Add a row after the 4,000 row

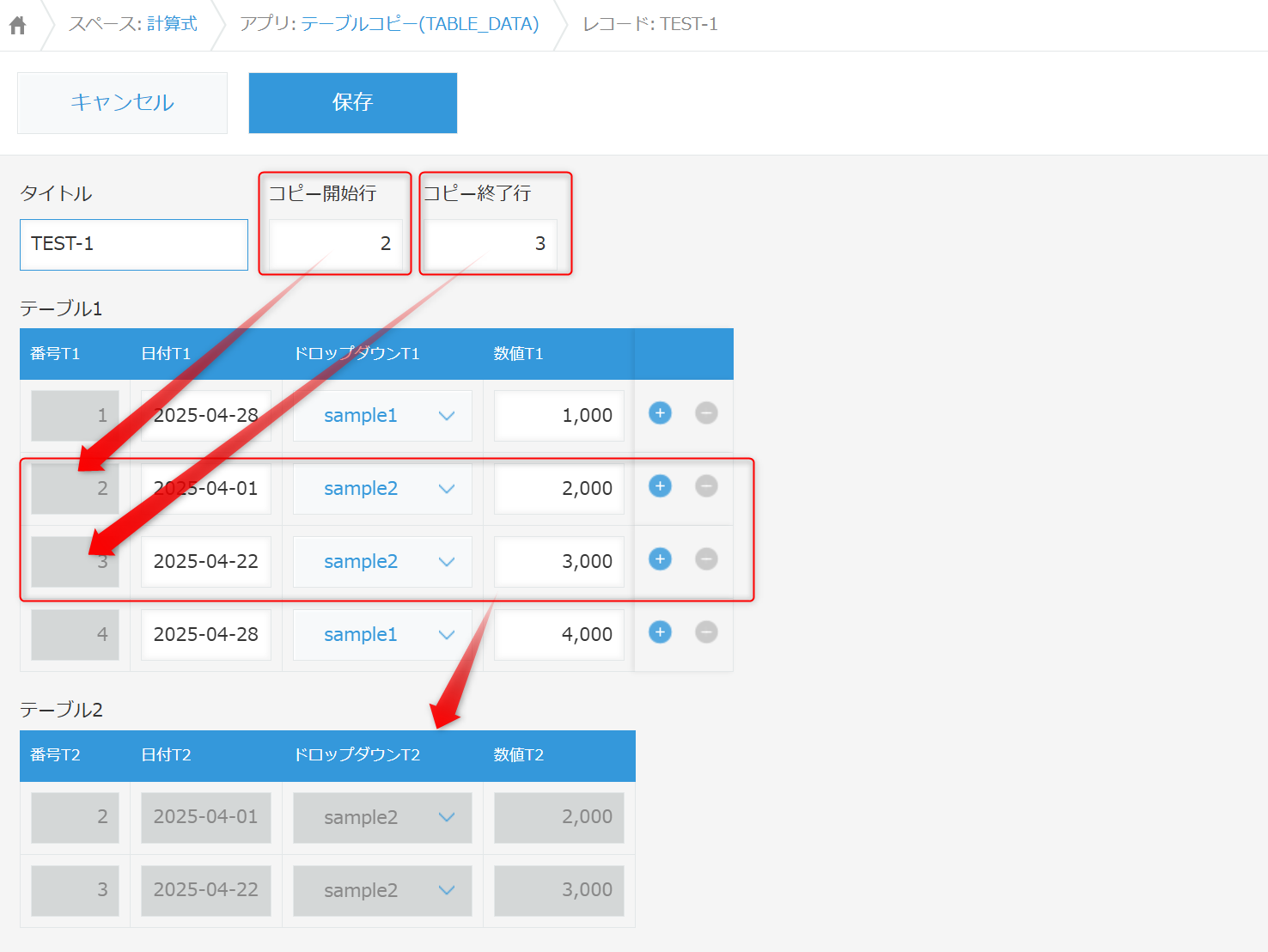[660, 632]
